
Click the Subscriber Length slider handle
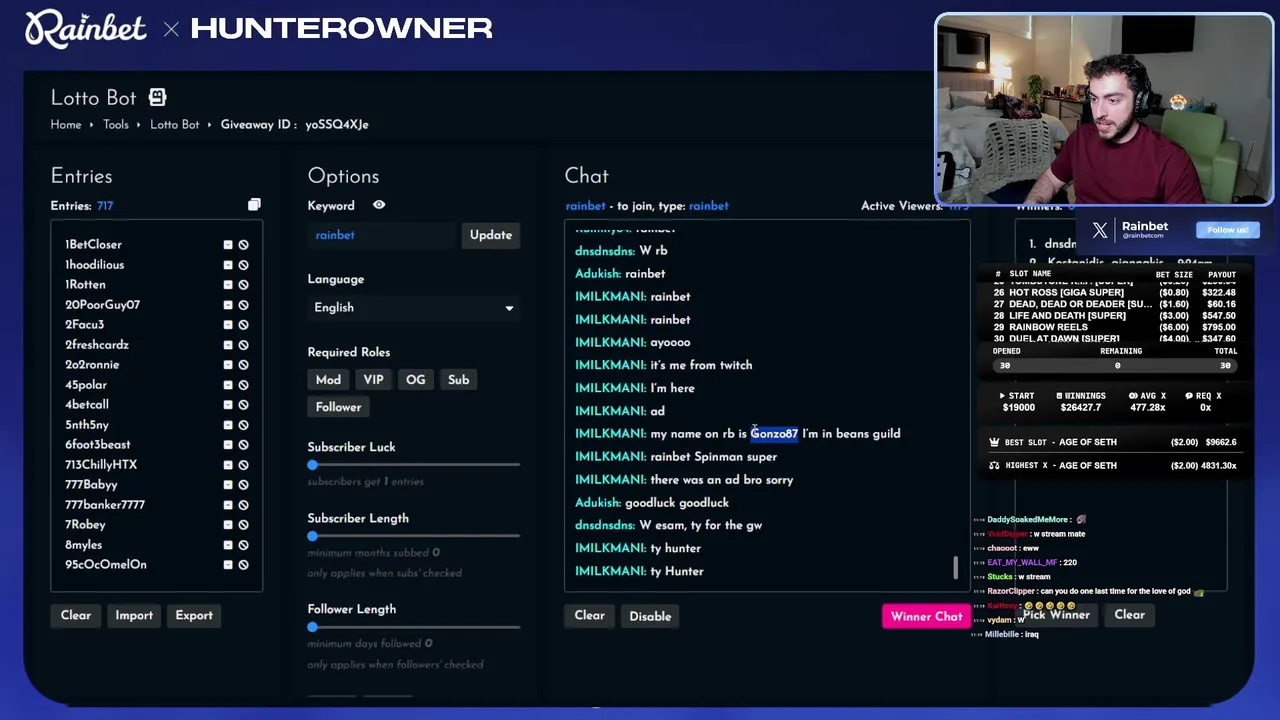tap(313, 536)
